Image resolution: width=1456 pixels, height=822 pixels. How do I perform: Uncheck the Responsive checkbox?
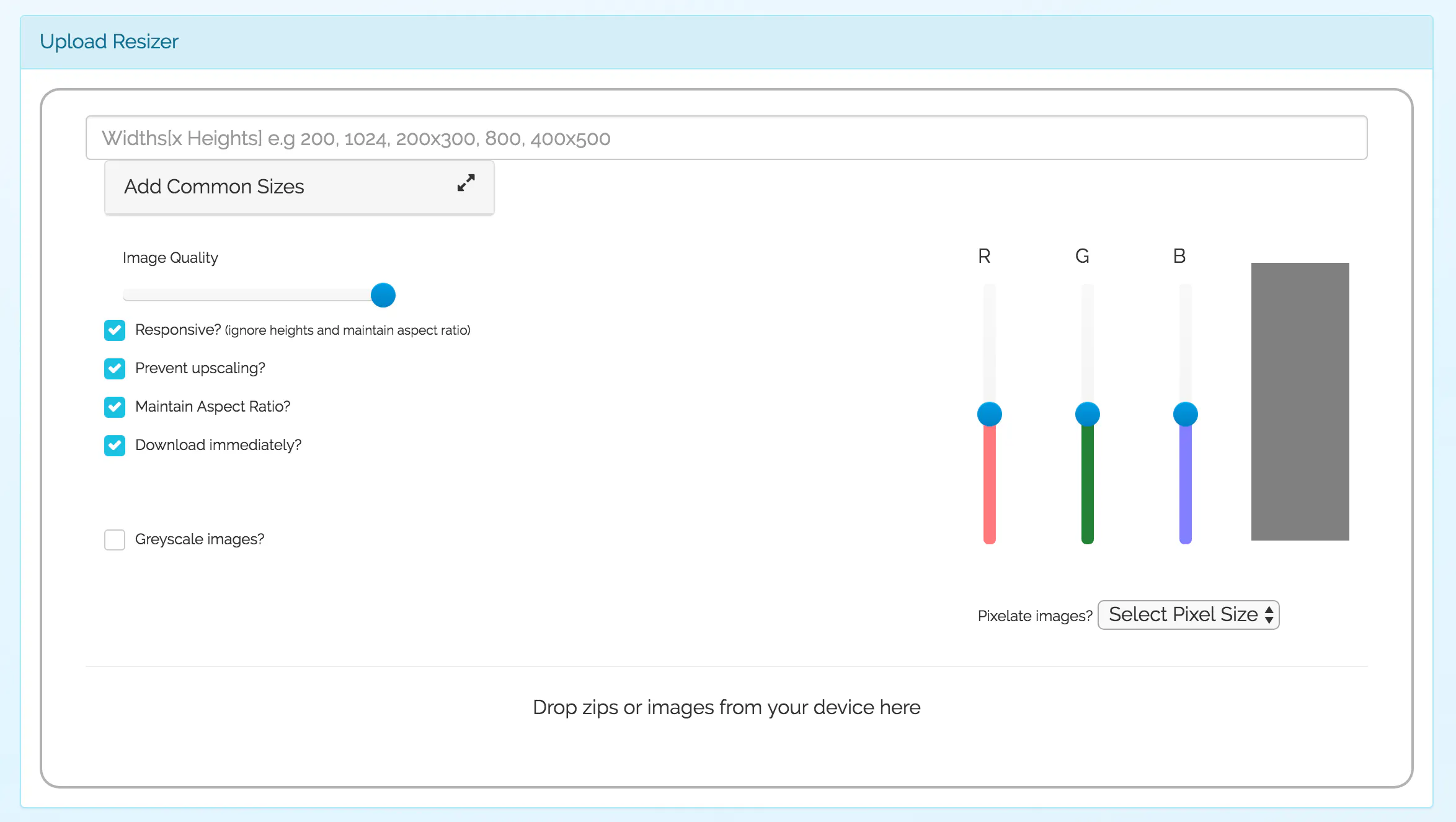115,330
